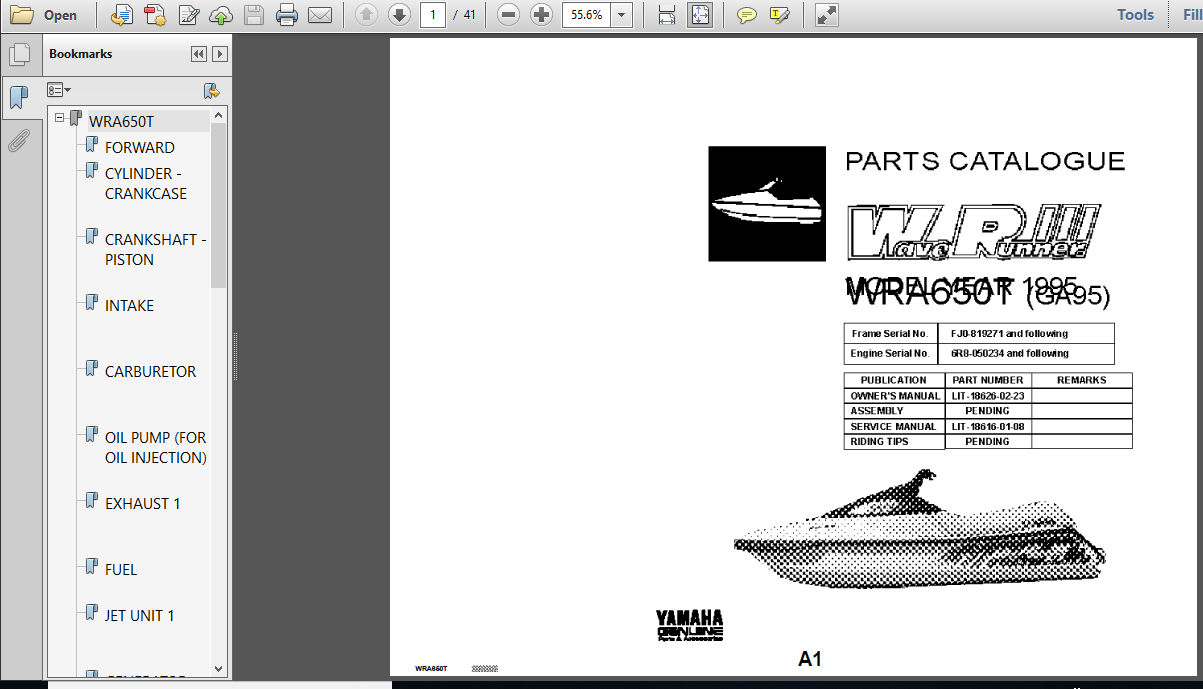Click the Create PDF icon
Image resolution: width=1203 pixels, height=689 pixels.
click(154, 15)
